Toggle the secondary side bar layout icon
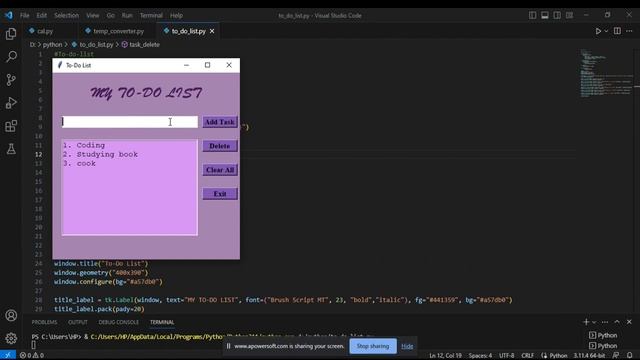Screen dimensions: 640x360 [557, 15]
